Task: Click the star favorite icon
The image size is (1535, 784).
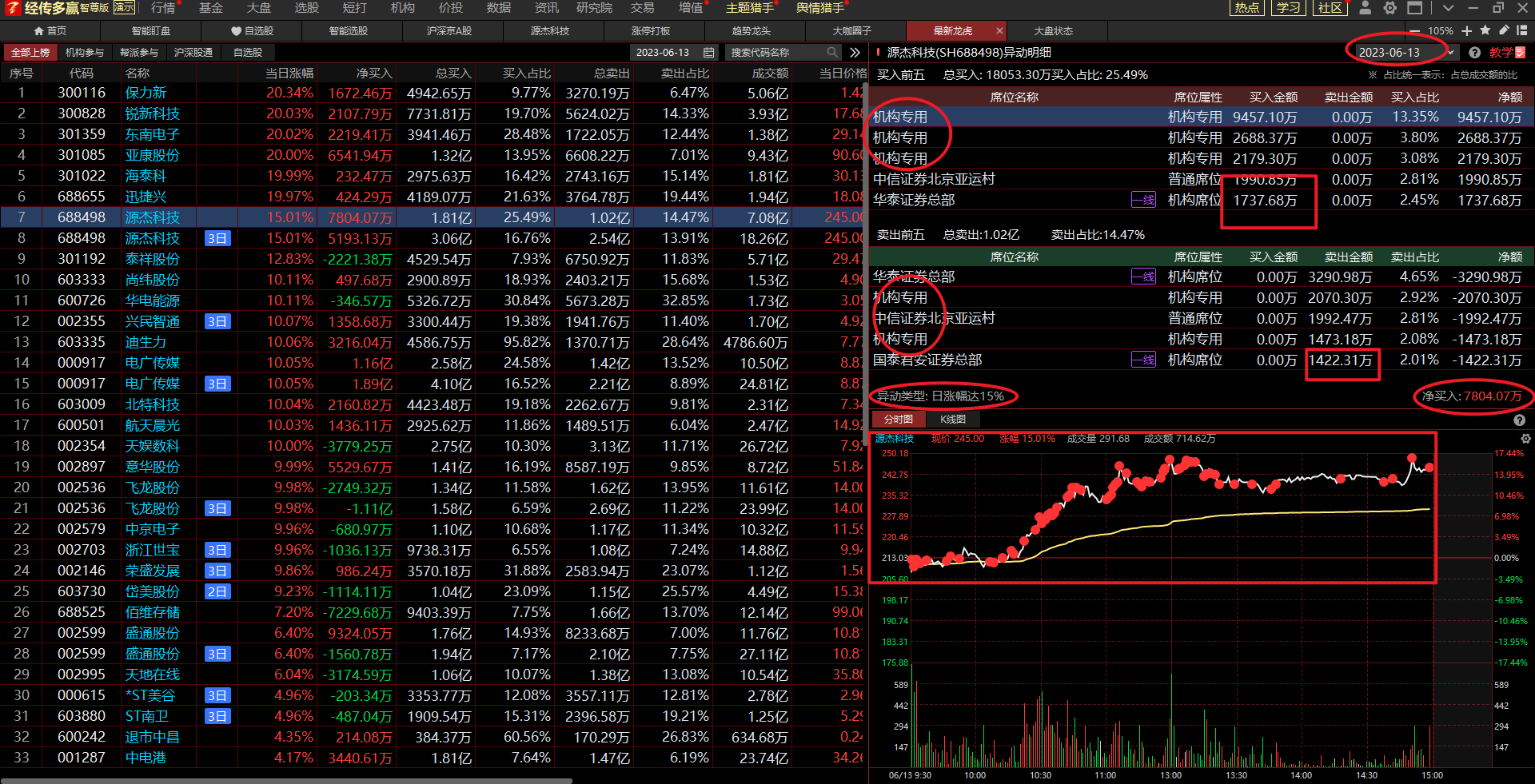Action: click(1485, 30)
